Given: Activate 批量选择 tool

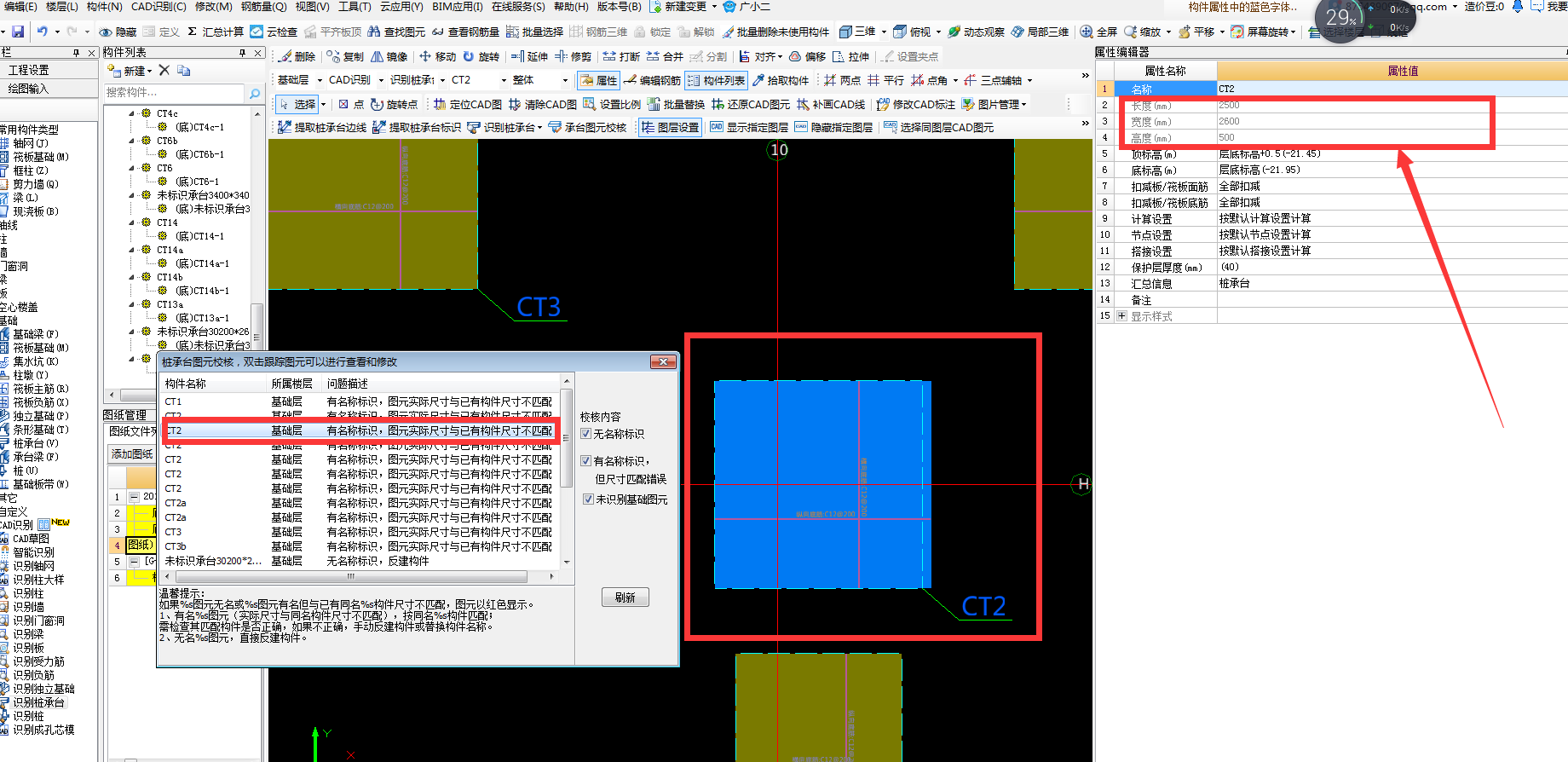Looking at the screenshot, I should pyautogui.click(x=534, y=32).
